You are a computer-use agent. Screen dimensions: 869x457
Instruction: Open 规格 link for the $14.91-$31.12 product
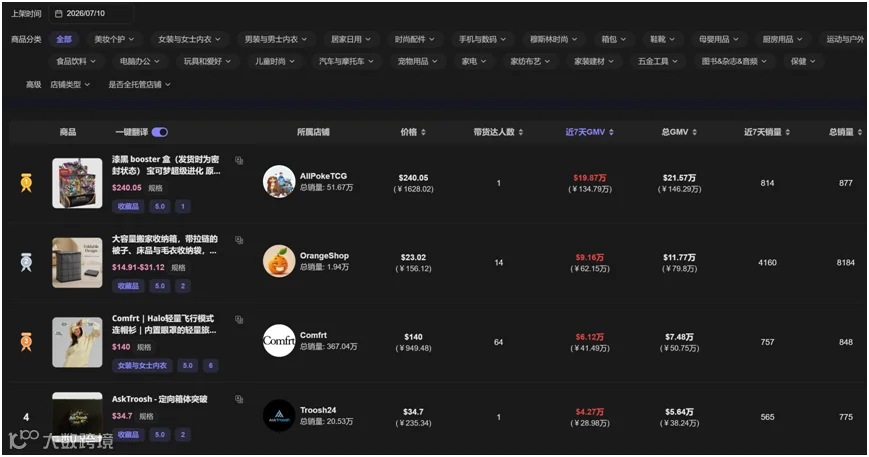coord(178,268)
